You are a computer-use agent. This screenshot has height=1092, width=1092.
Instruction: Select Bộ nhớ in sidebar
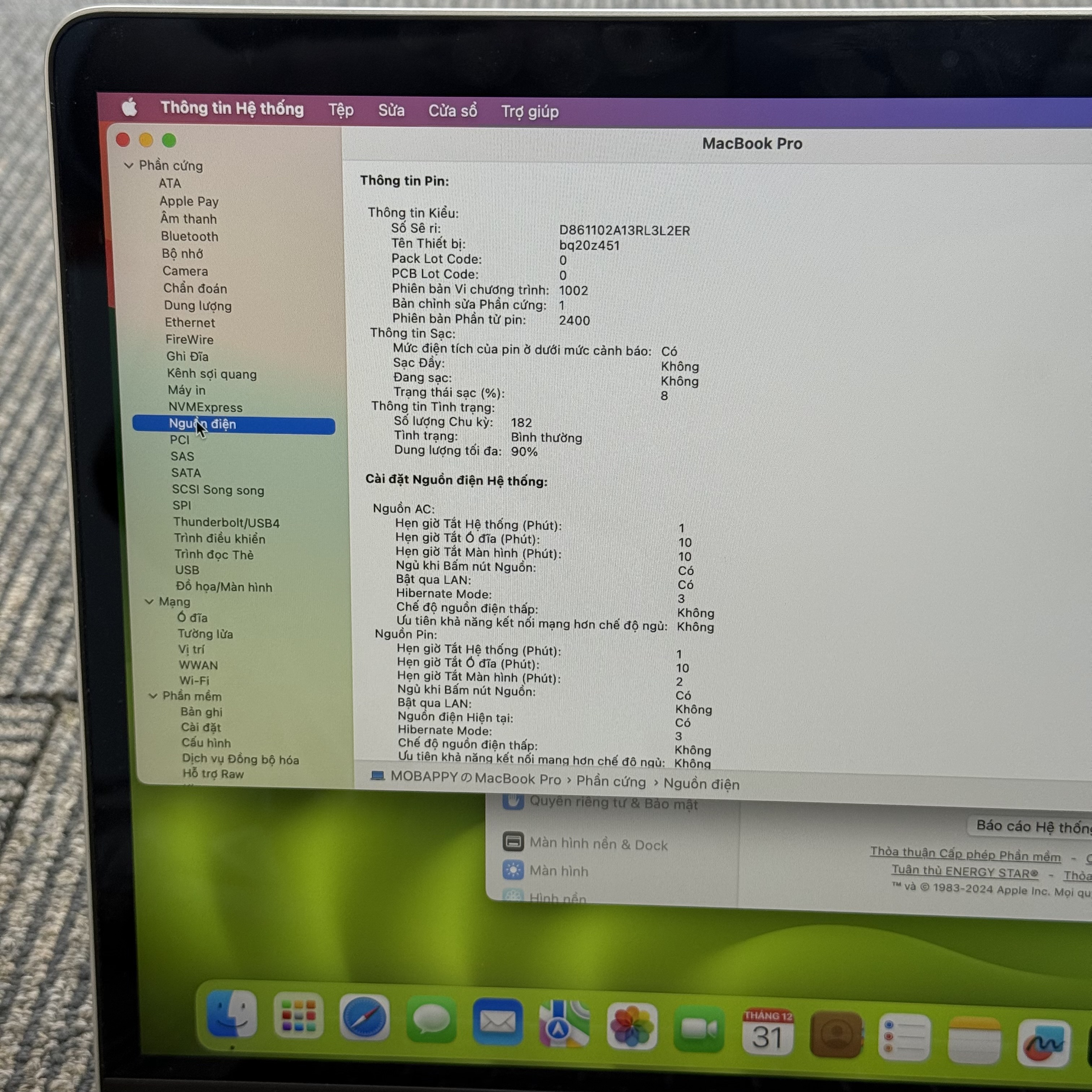tap(182, 253)
